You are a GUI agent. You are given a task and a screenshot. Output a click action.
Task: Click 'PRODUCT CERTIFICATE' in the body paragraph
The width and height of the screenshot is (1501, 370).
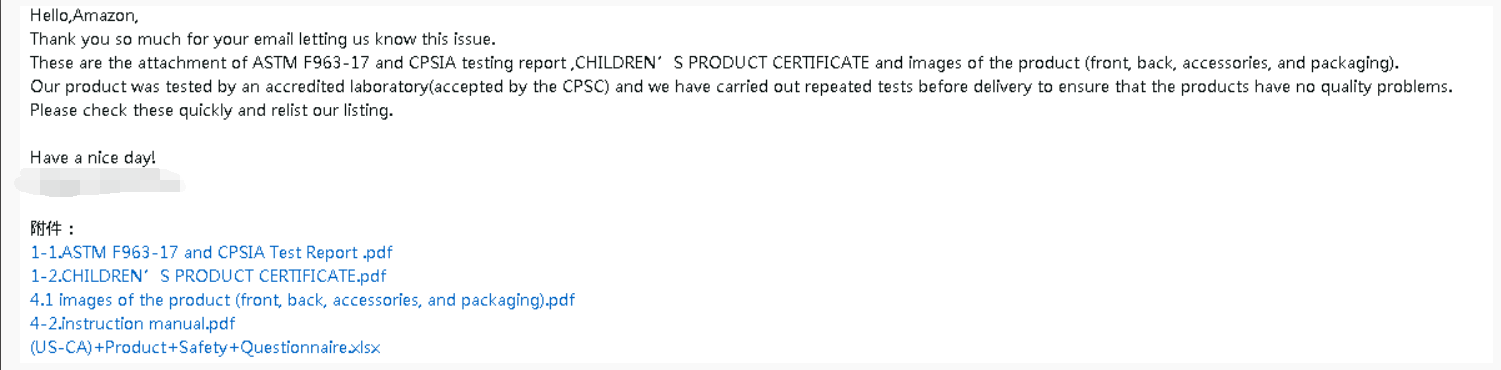click(765, 63)
